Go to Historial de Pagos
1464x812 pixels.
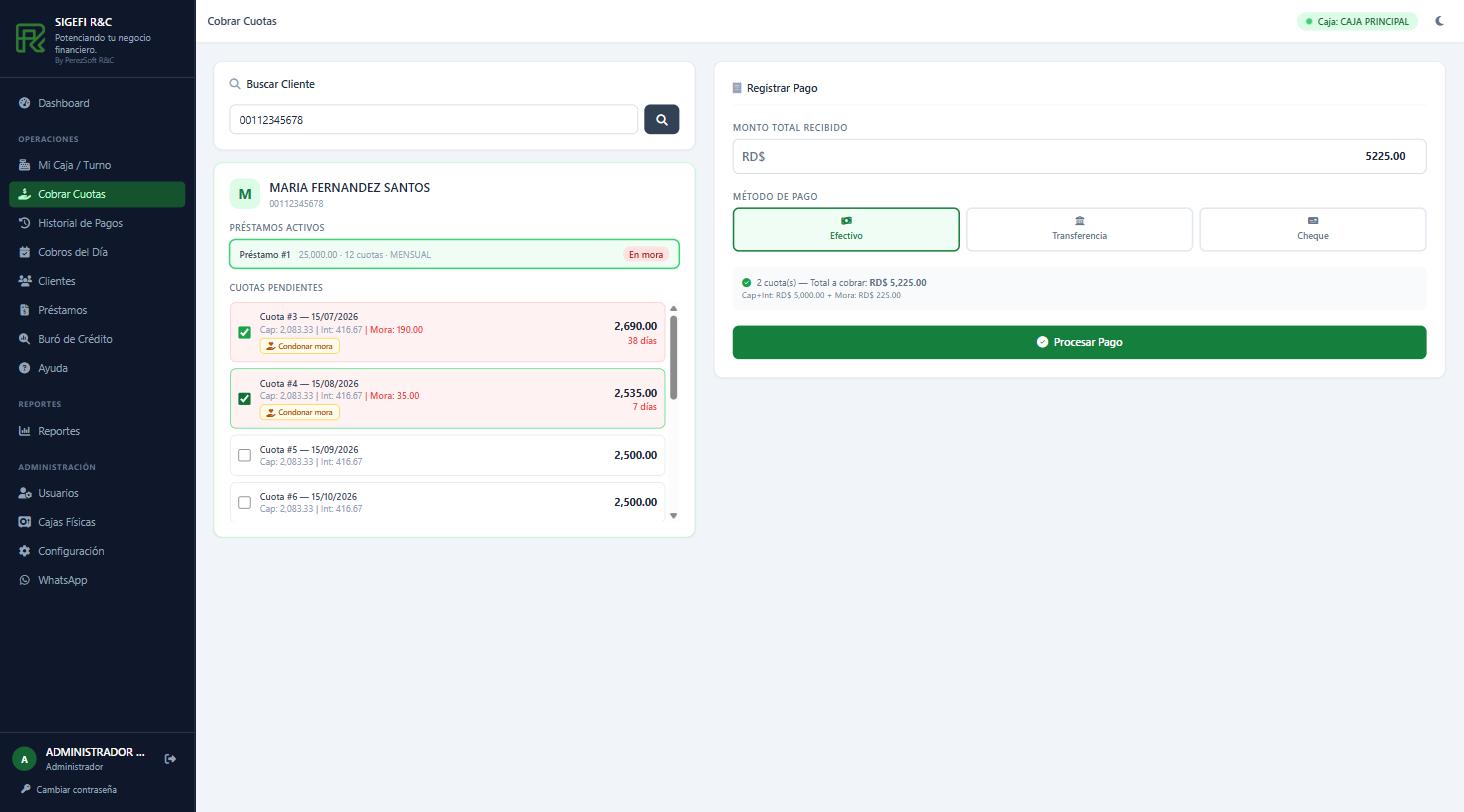click(x=97, y=223)
